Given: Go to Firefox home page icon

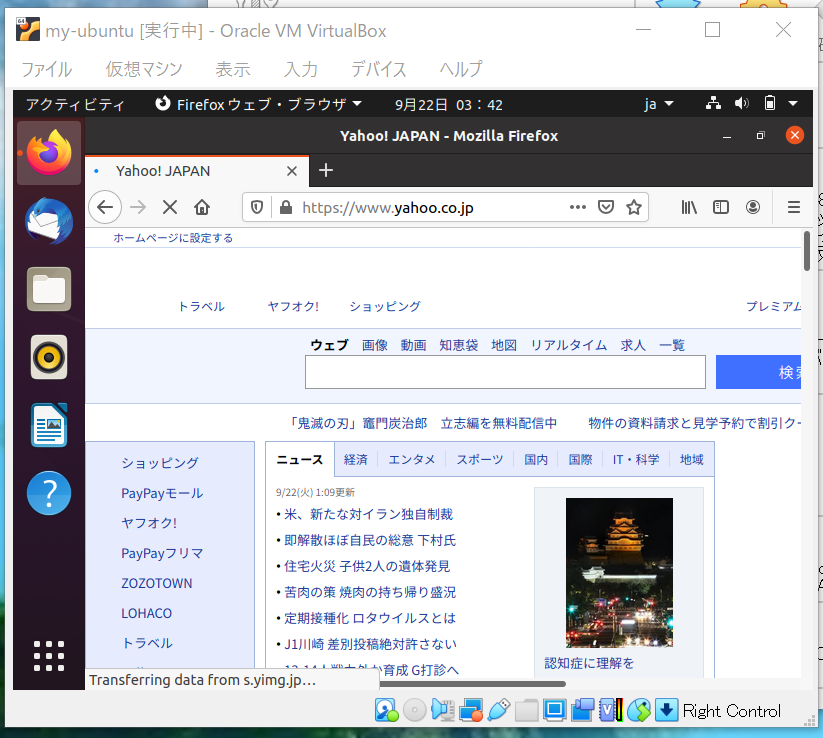Looking at the screenshot, I should tap(202, 207).
